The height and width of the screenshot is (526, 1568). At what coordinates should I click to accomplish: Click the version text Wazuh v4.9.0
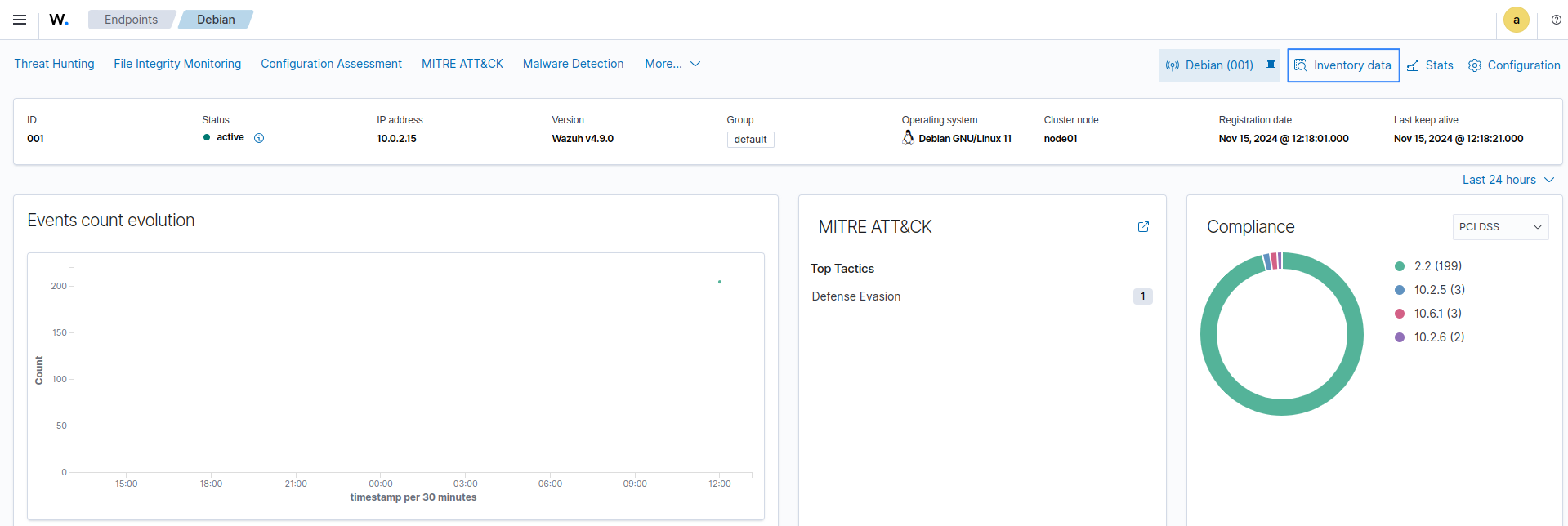tap(583, 139)
